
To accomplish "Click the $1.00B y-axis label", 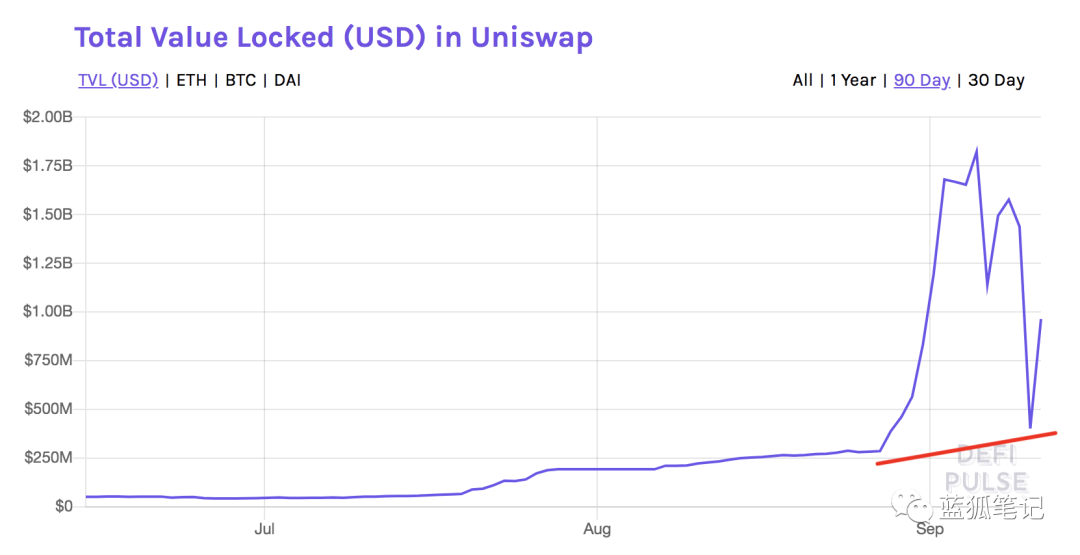I will (x=48, y=312).
